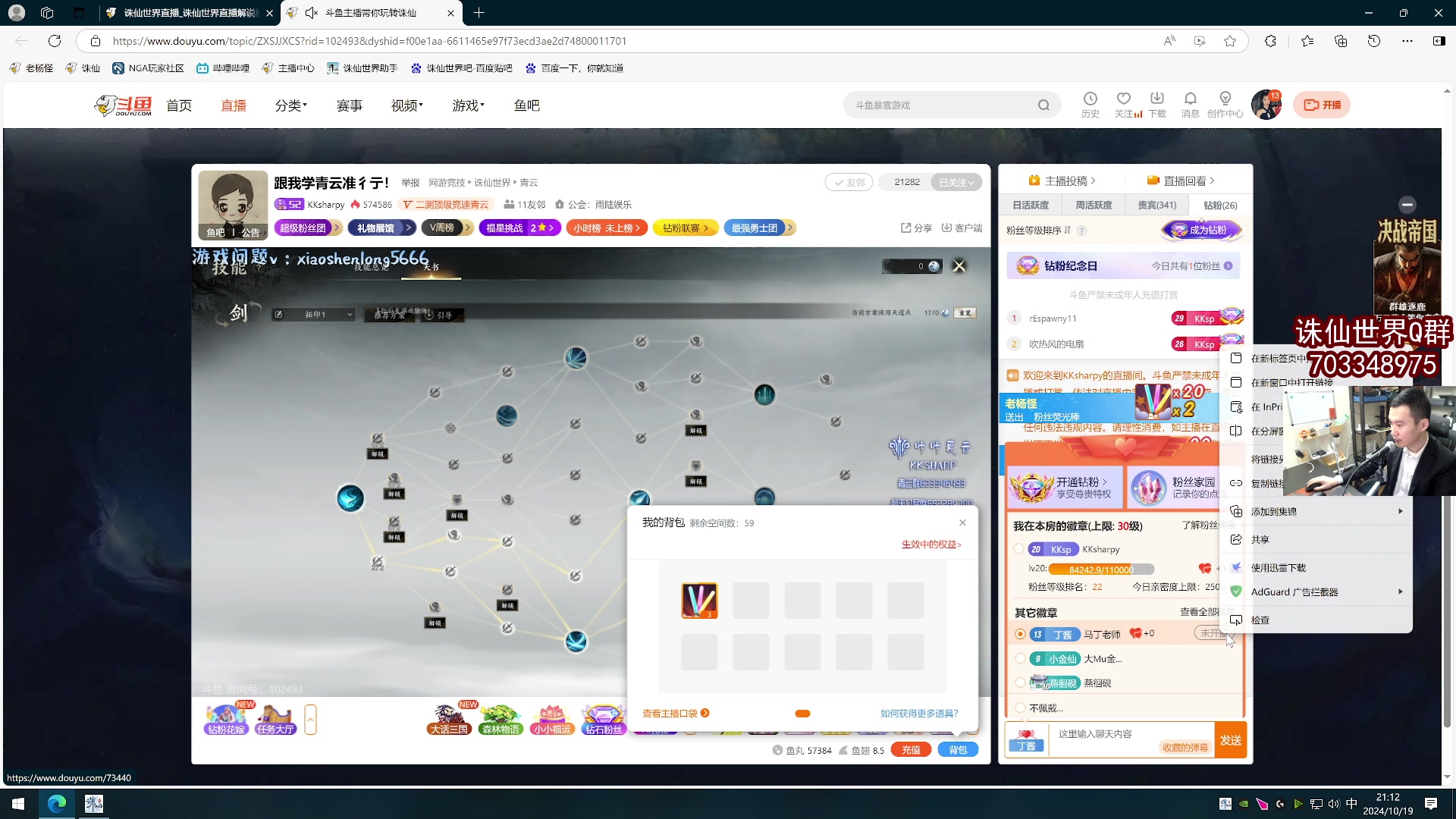
Task: Switch to the 日活跃度 tab
Action: click(x=1031, y=206)
